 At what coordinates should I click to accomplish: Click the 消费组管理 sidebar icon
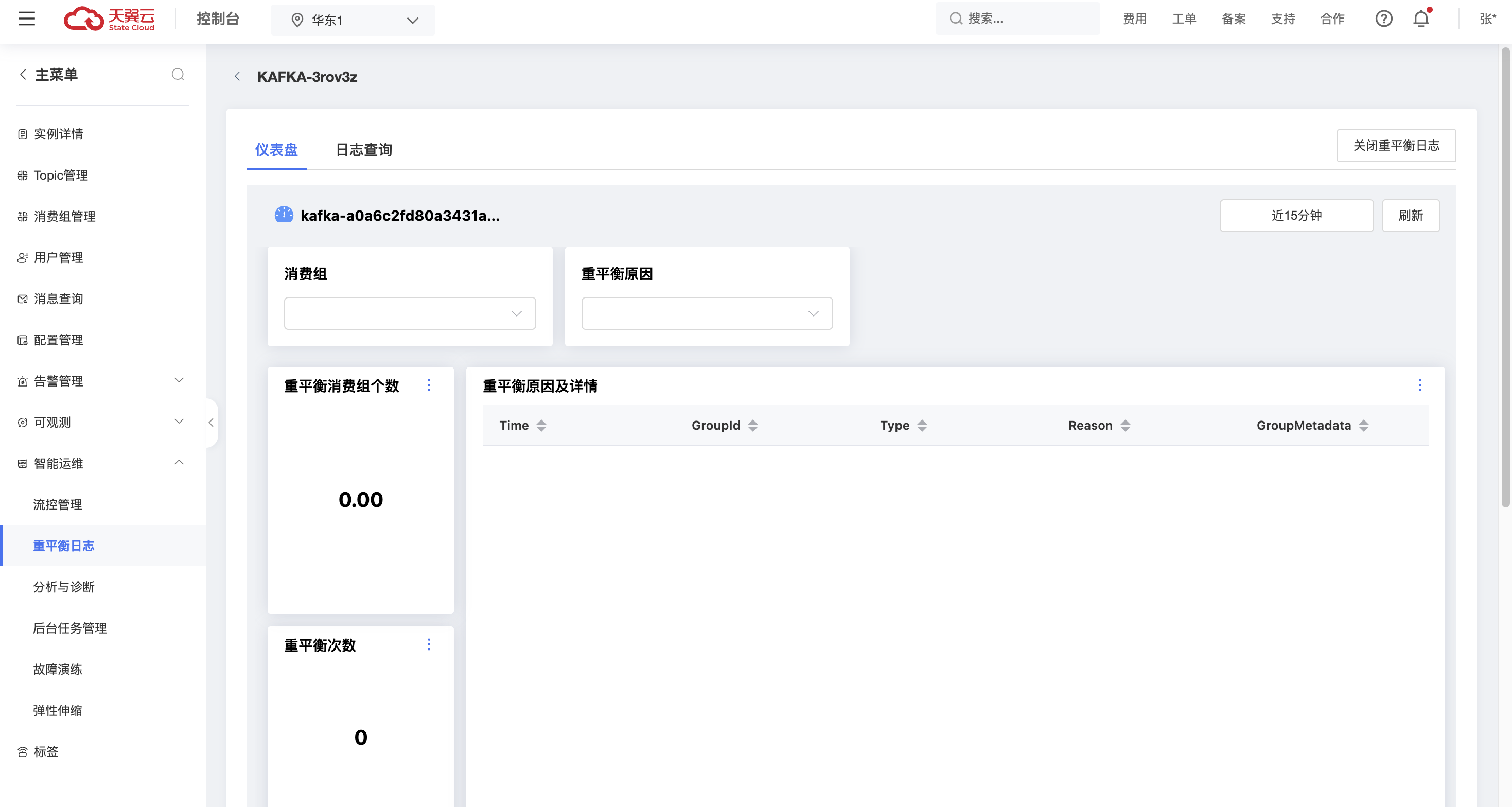pyautogui.click(x=22, y=217)
